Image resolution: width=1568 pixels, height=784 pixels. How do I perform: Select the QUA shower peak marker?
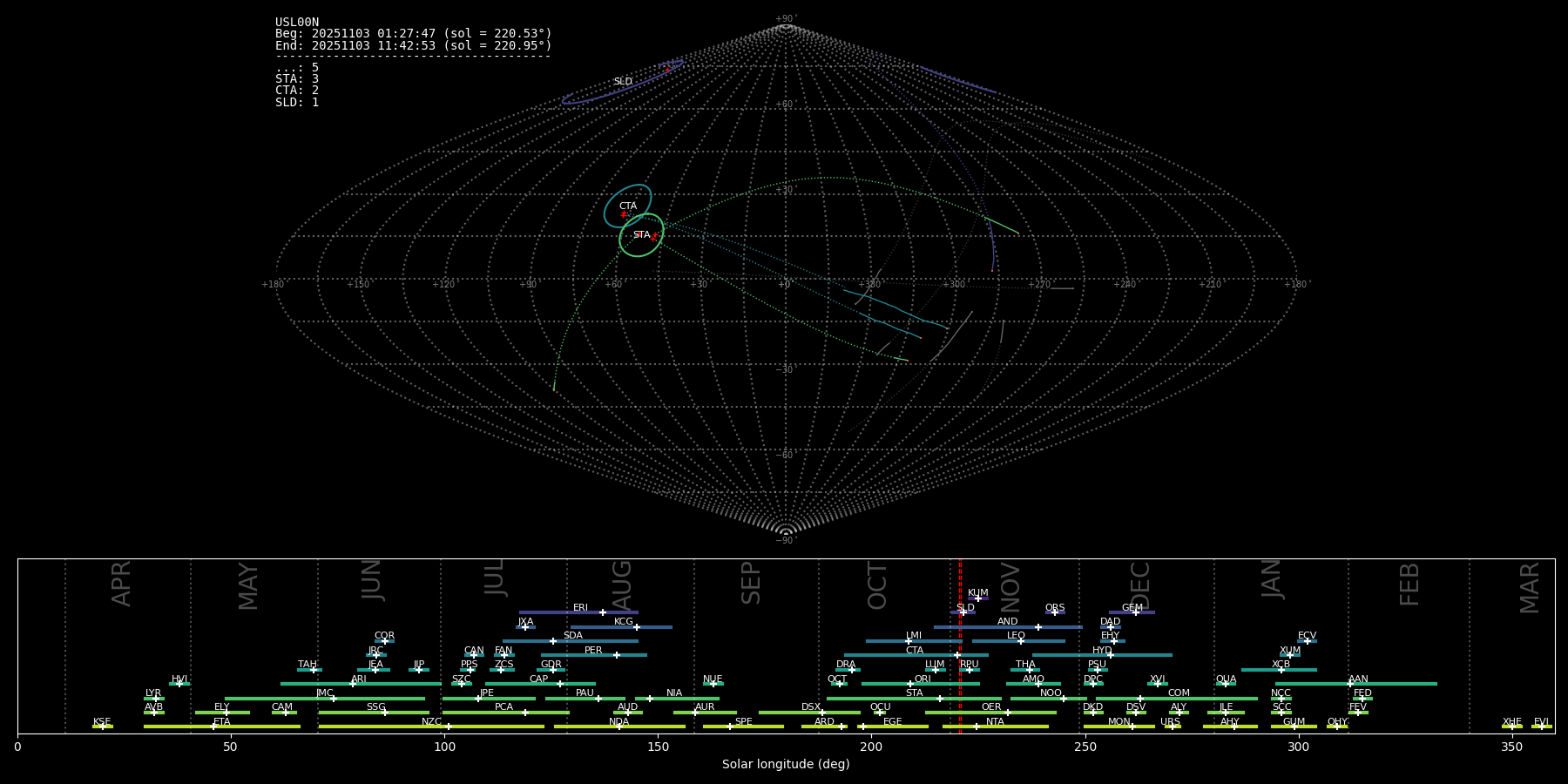(x=1226, y=684)
